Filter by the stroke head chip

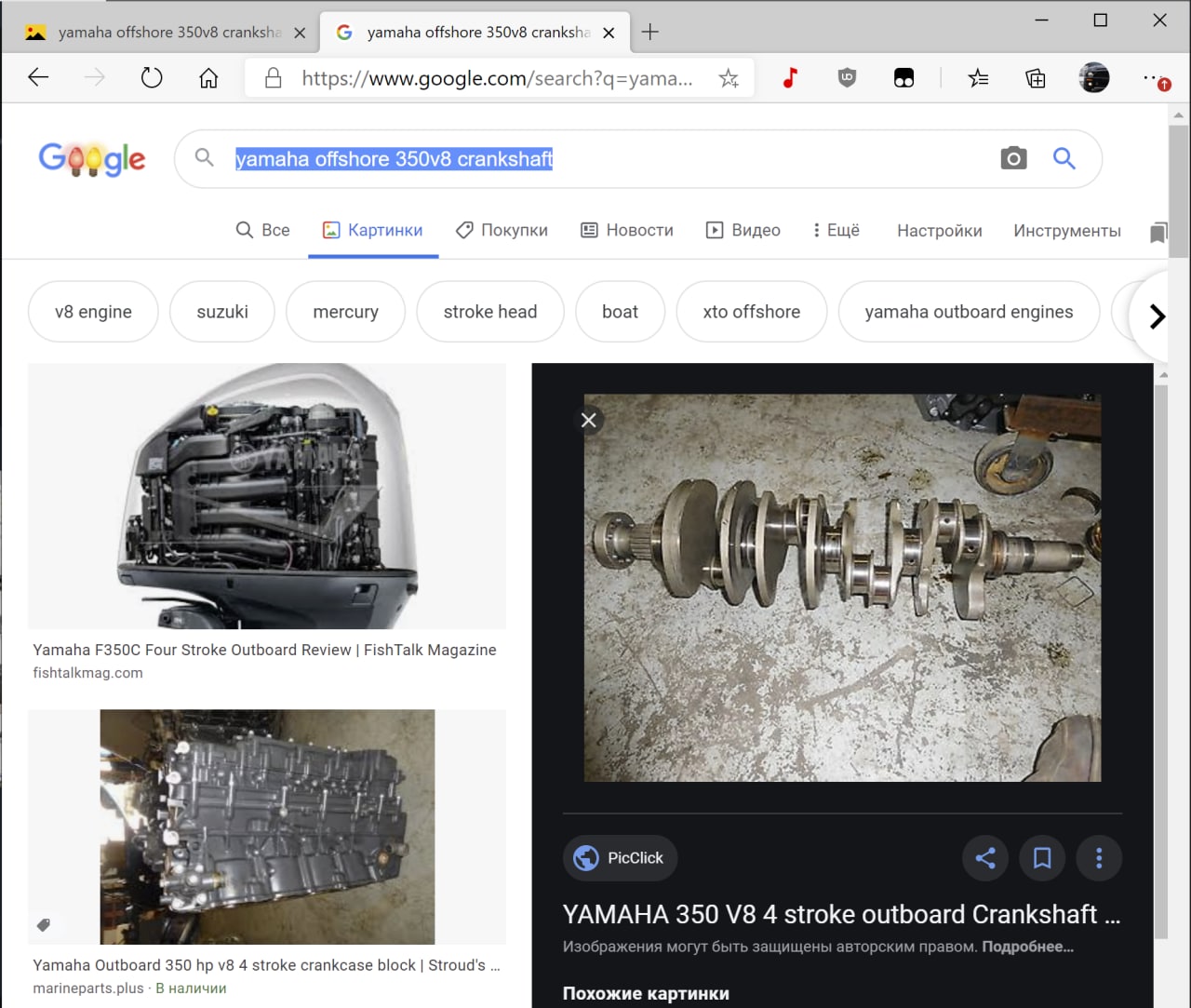click(490, 312)
